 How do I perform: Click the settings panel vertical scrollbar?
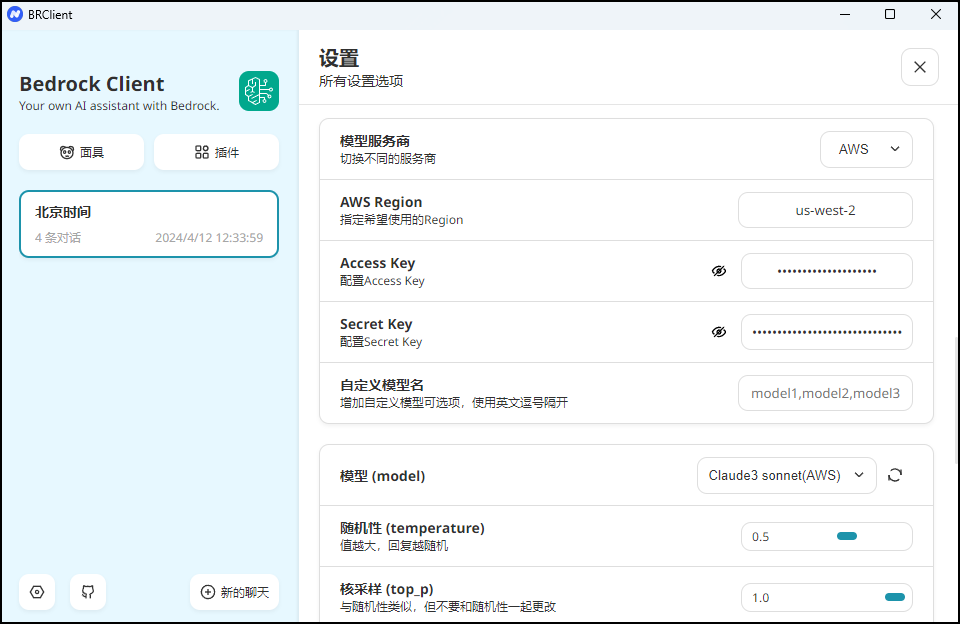click(956, 398)
